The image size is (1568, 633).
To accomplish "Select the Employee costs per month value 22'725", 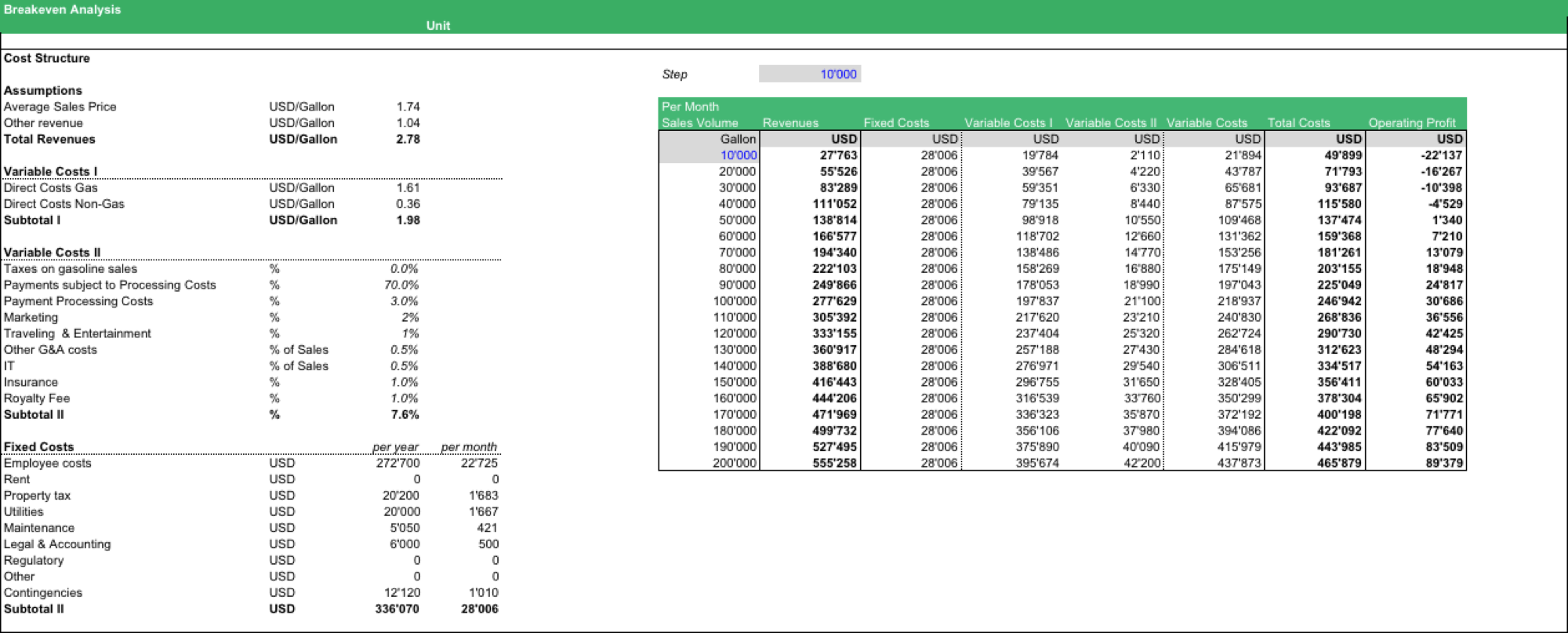I will point(479,464).
